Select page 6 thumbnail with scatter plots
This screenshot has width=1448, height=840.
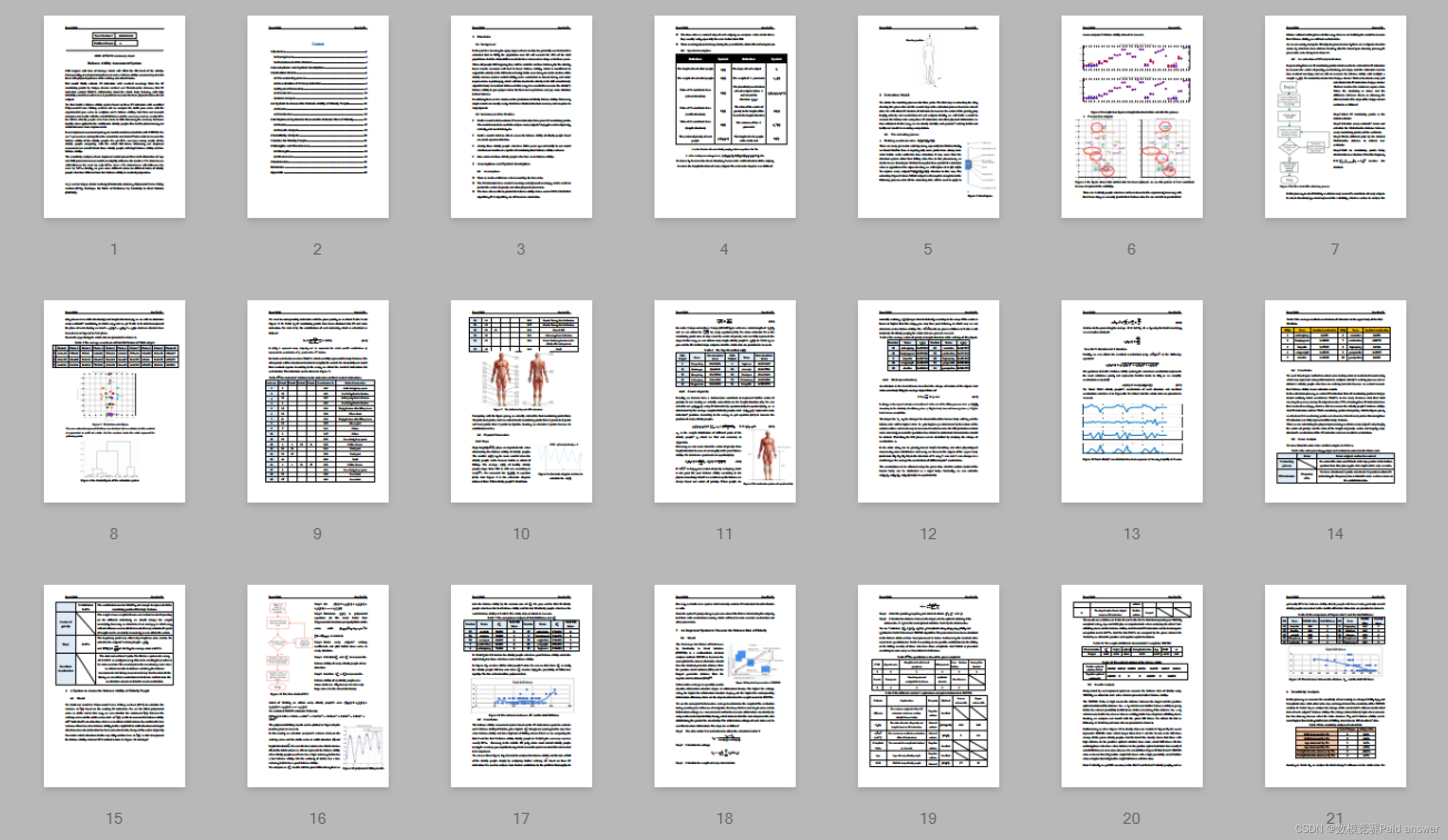tap(1132, 117)
